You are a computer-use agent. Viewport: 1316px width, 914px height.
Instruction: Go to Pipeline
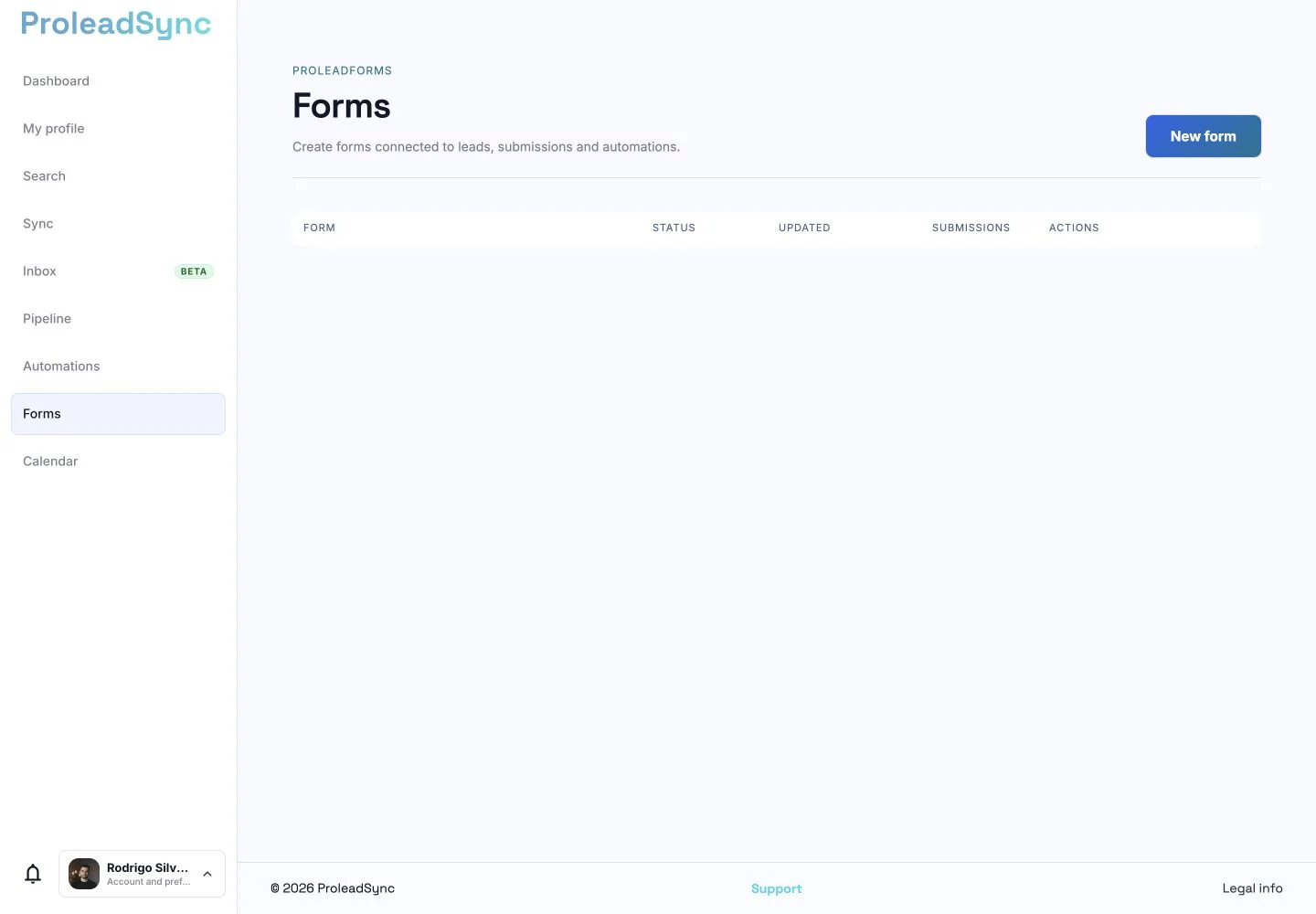[x=118, y=319]
